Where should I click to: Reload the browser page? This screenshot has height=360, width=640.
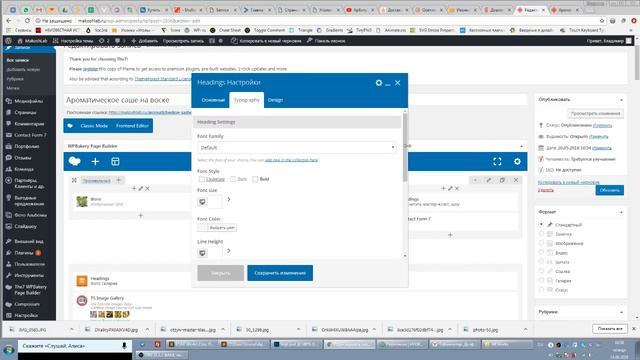[27, 20]
